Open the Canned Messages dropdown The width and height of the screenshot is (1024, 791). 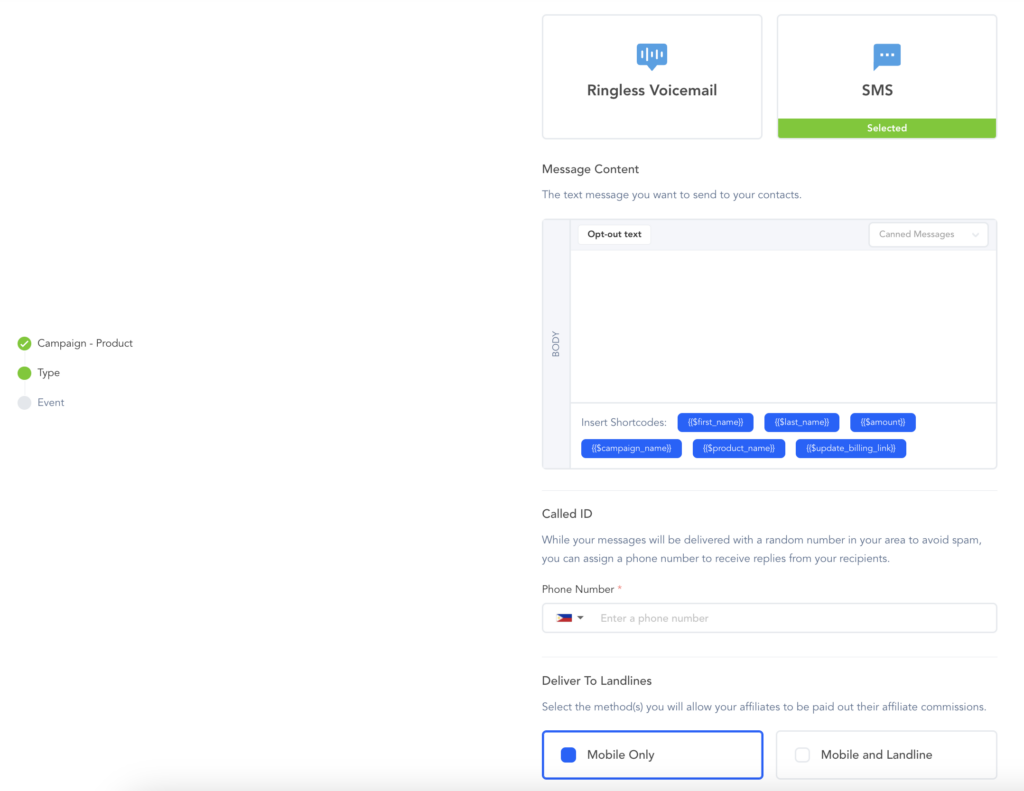click(x=927, y=234)
